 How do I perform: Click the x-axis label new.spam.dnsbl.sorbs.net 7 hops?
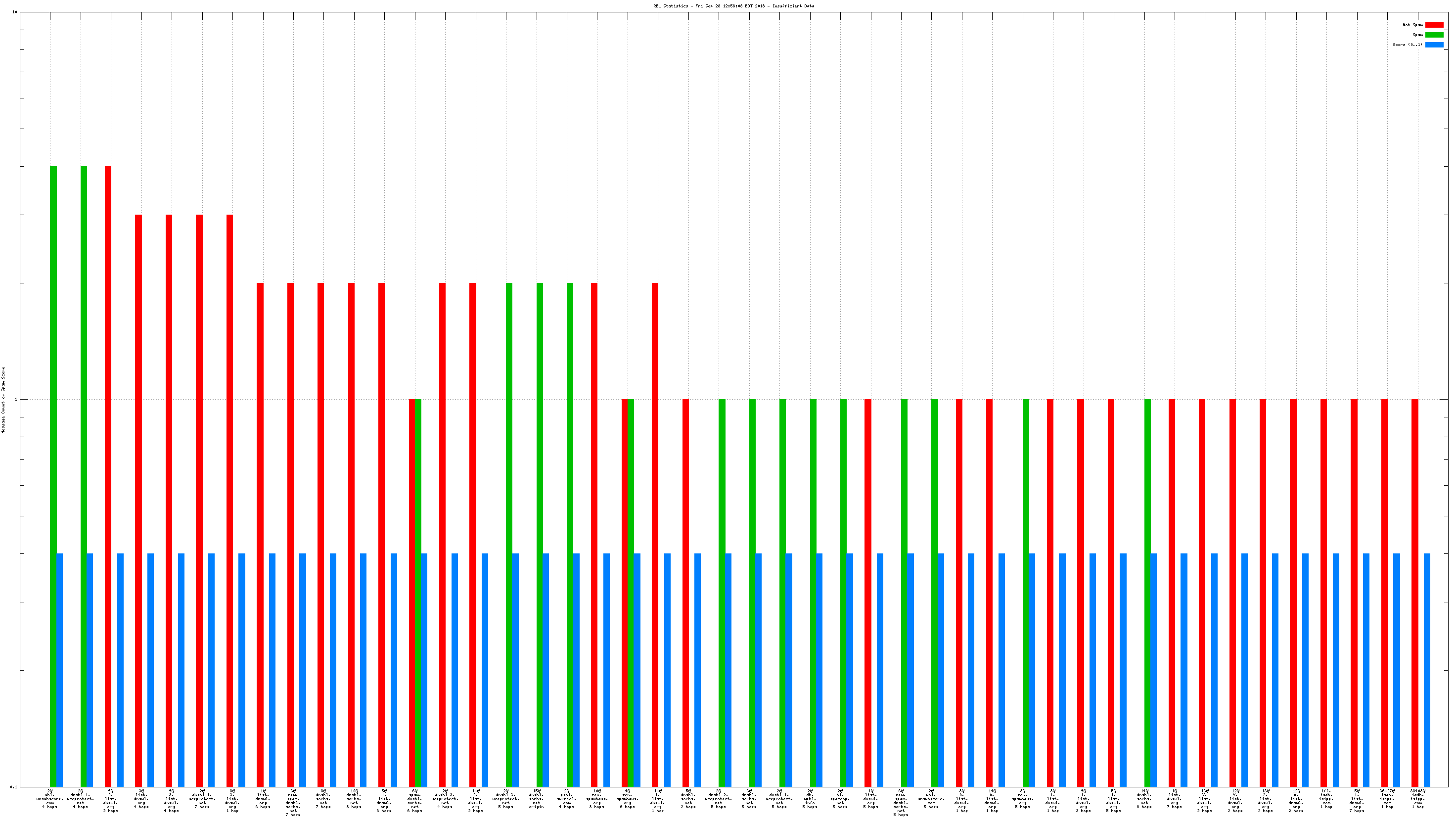click(x=293, y=802)
